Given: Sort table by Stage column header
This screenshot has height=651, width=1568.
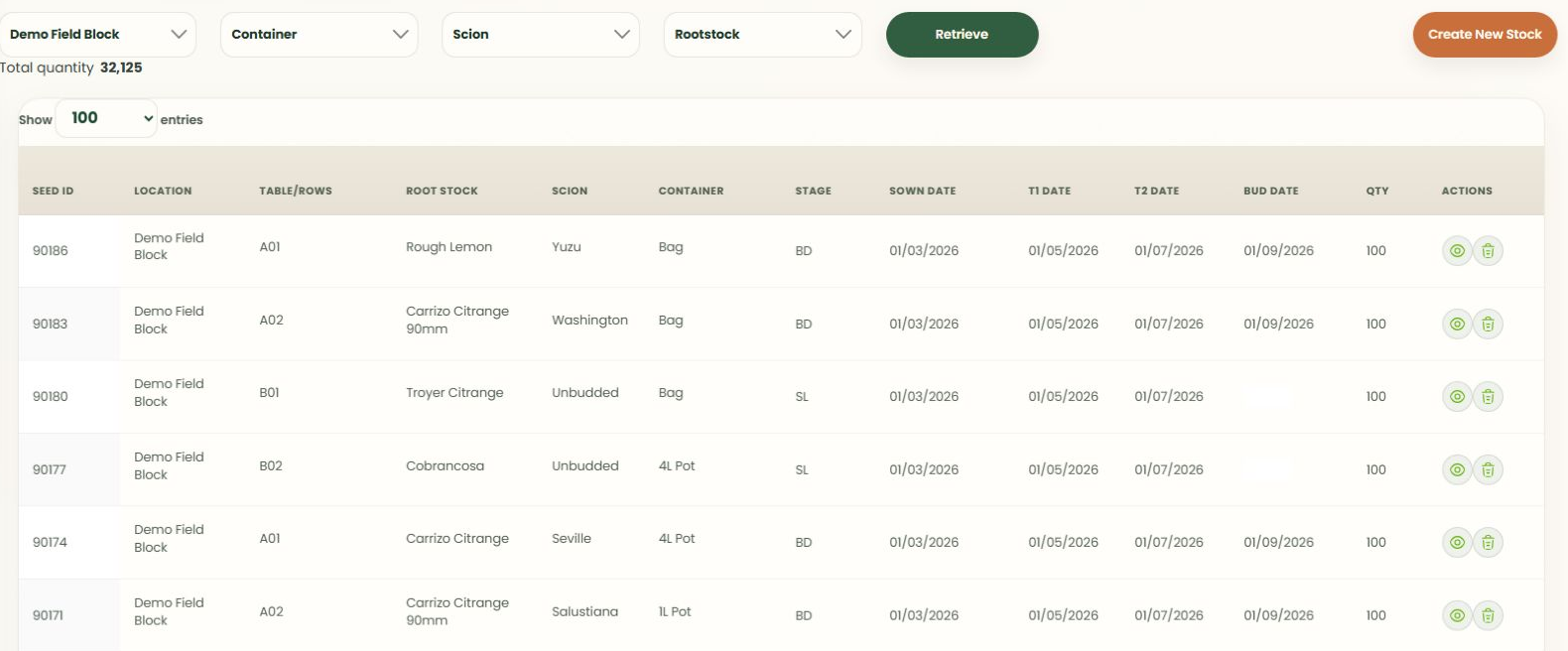Looking at the screenshot, I should point(813,191).
